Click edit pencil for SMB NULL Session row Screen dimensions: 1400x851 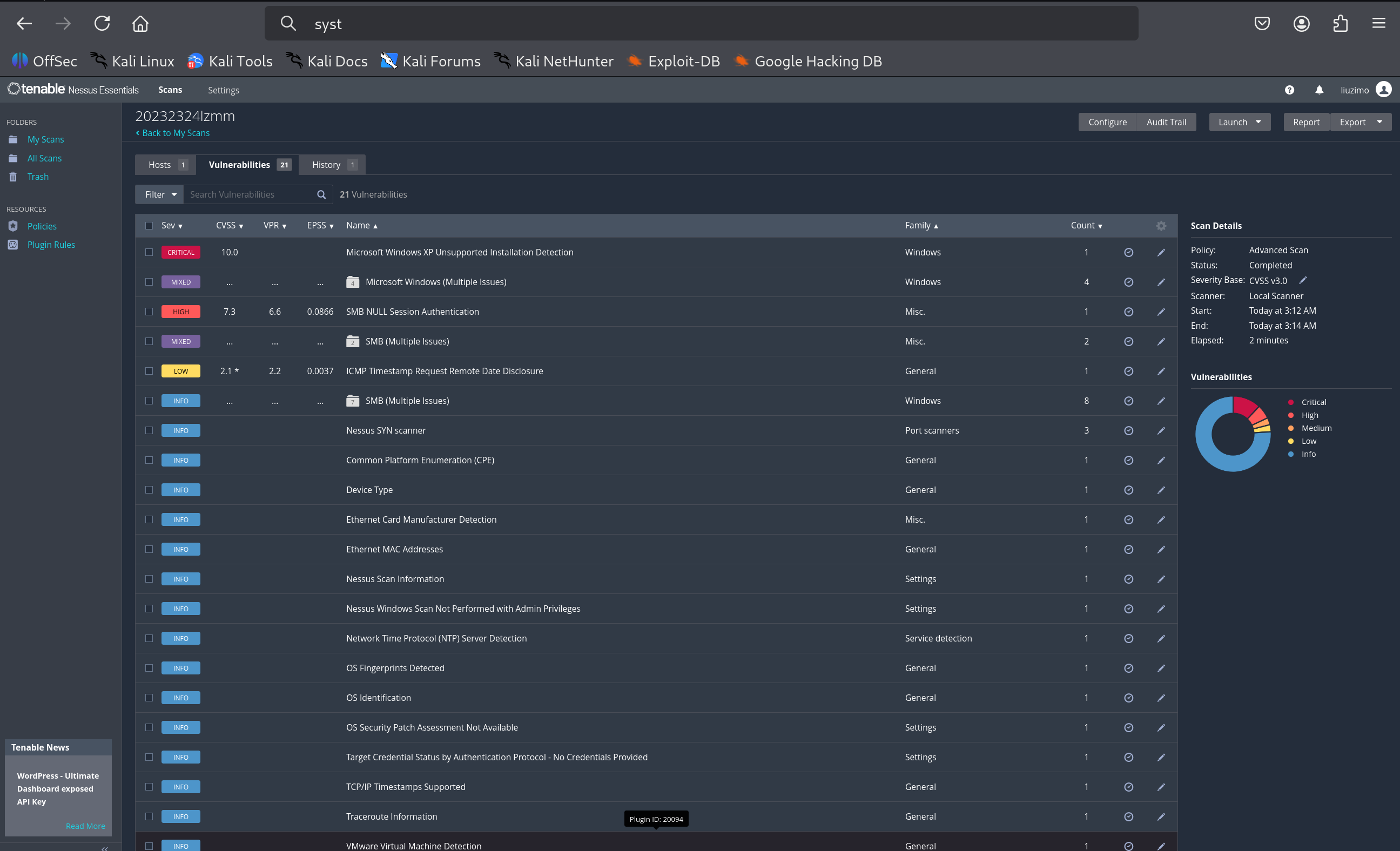tap(1161, 312)
